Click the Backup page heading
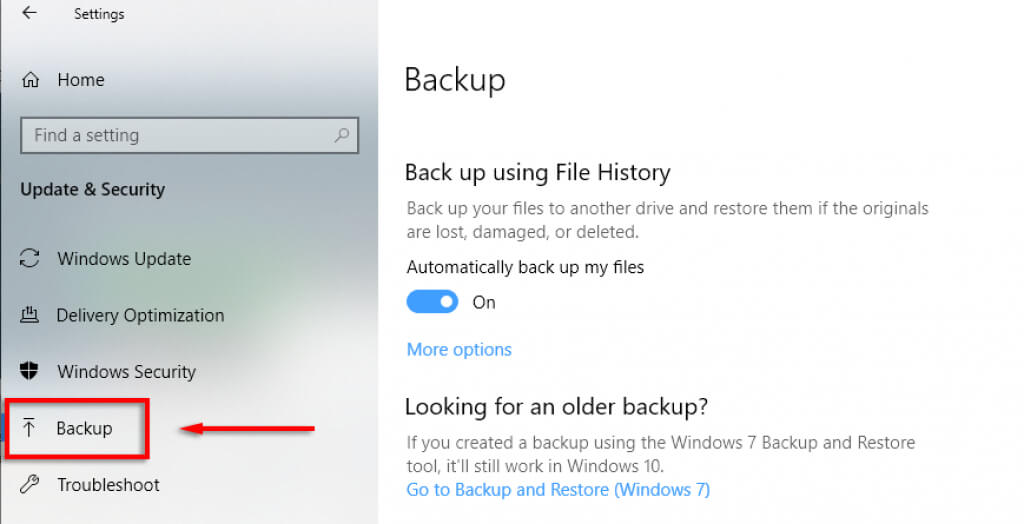 click(x=455, y=80)
